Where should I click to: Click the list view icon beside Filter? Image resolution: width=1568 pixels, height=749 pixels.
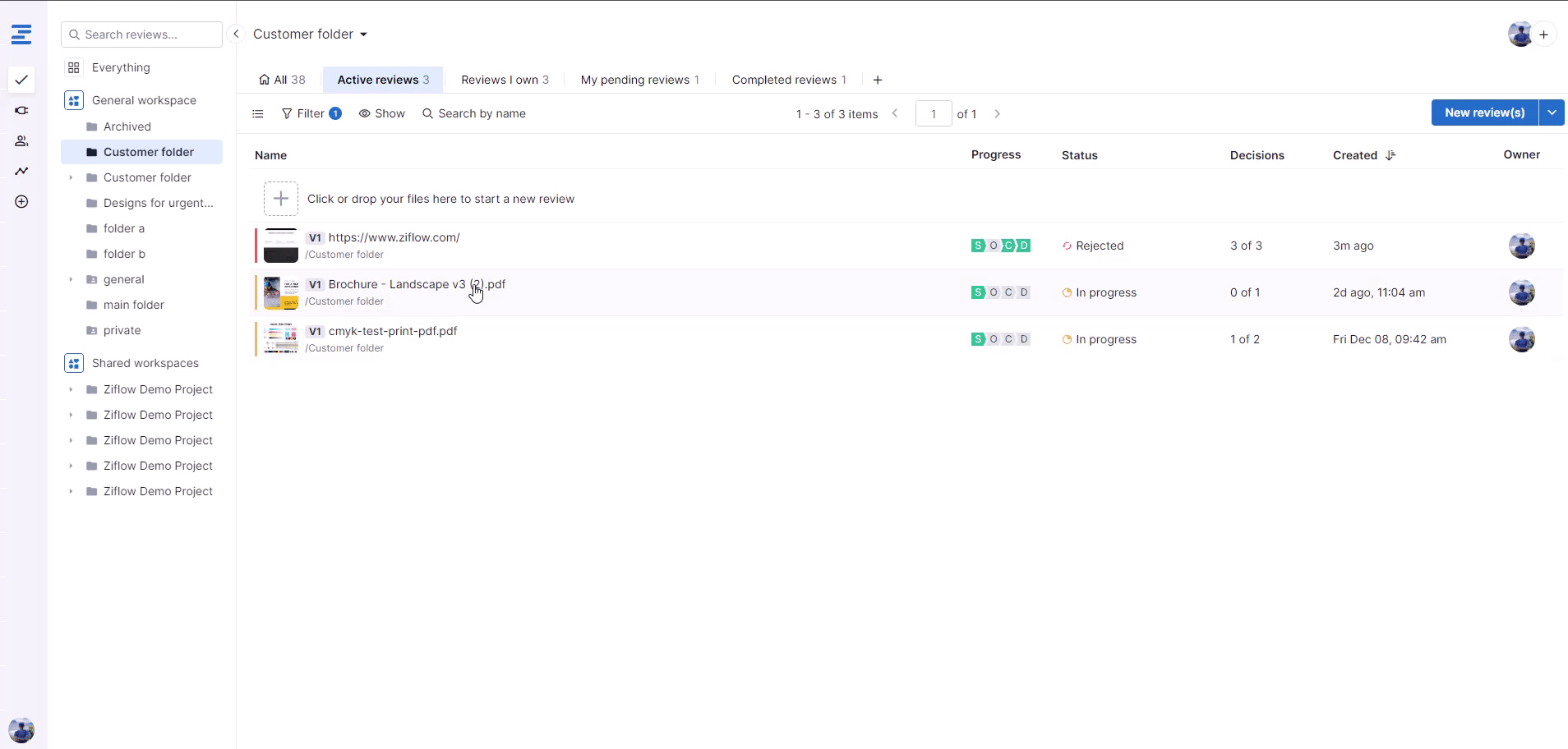258,114
